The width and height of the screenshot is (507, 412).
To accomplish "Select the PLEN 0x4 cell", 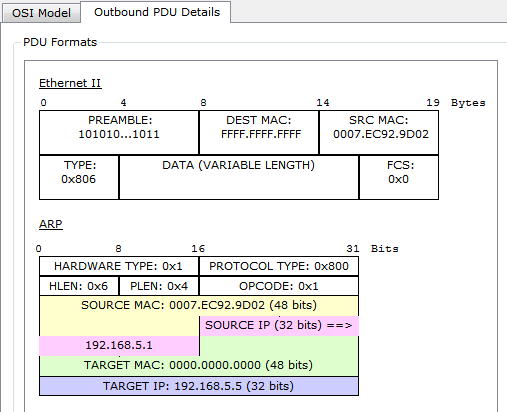I will [159, 286].
